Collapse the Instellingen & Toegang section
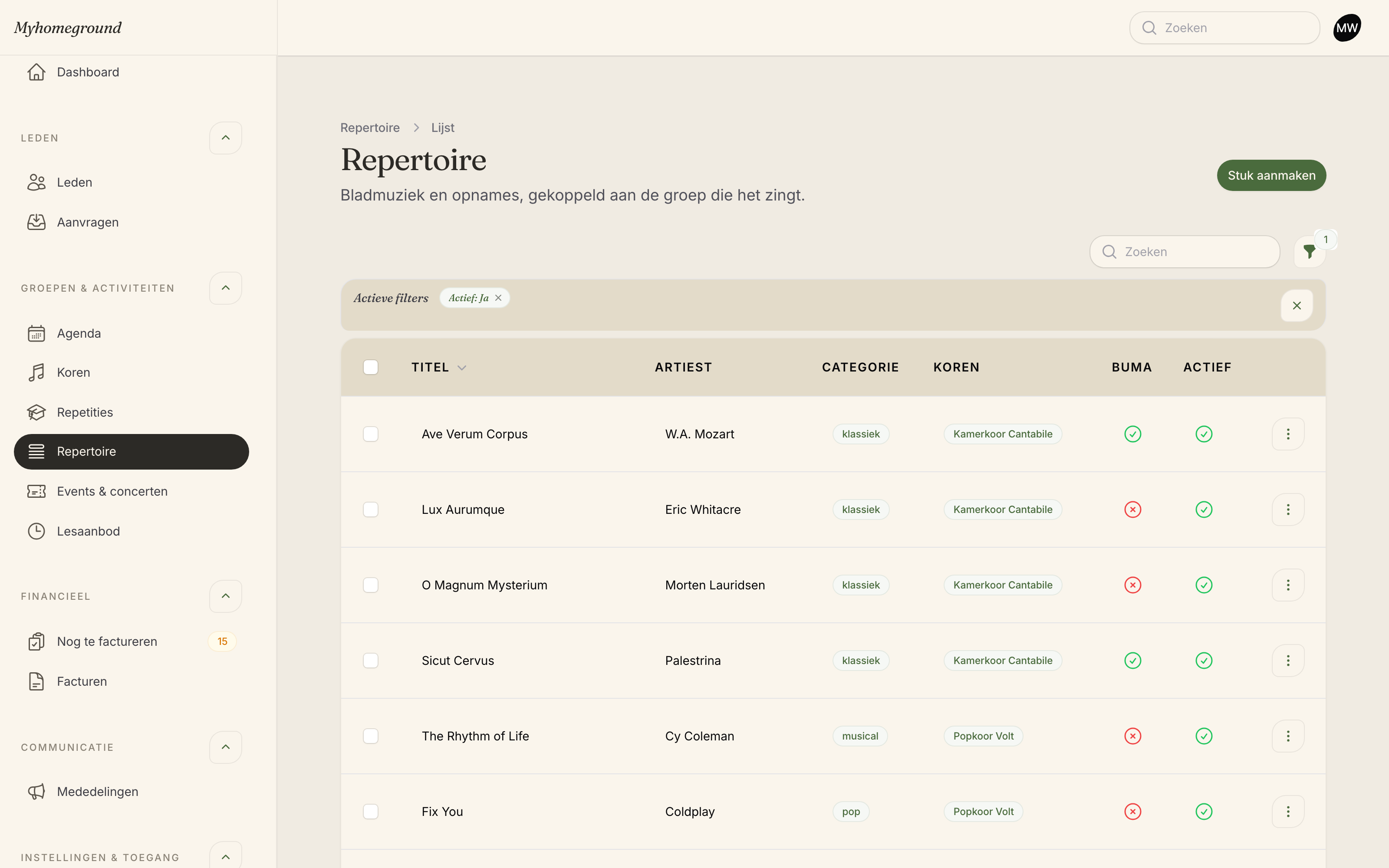 [x=226, y=856]
